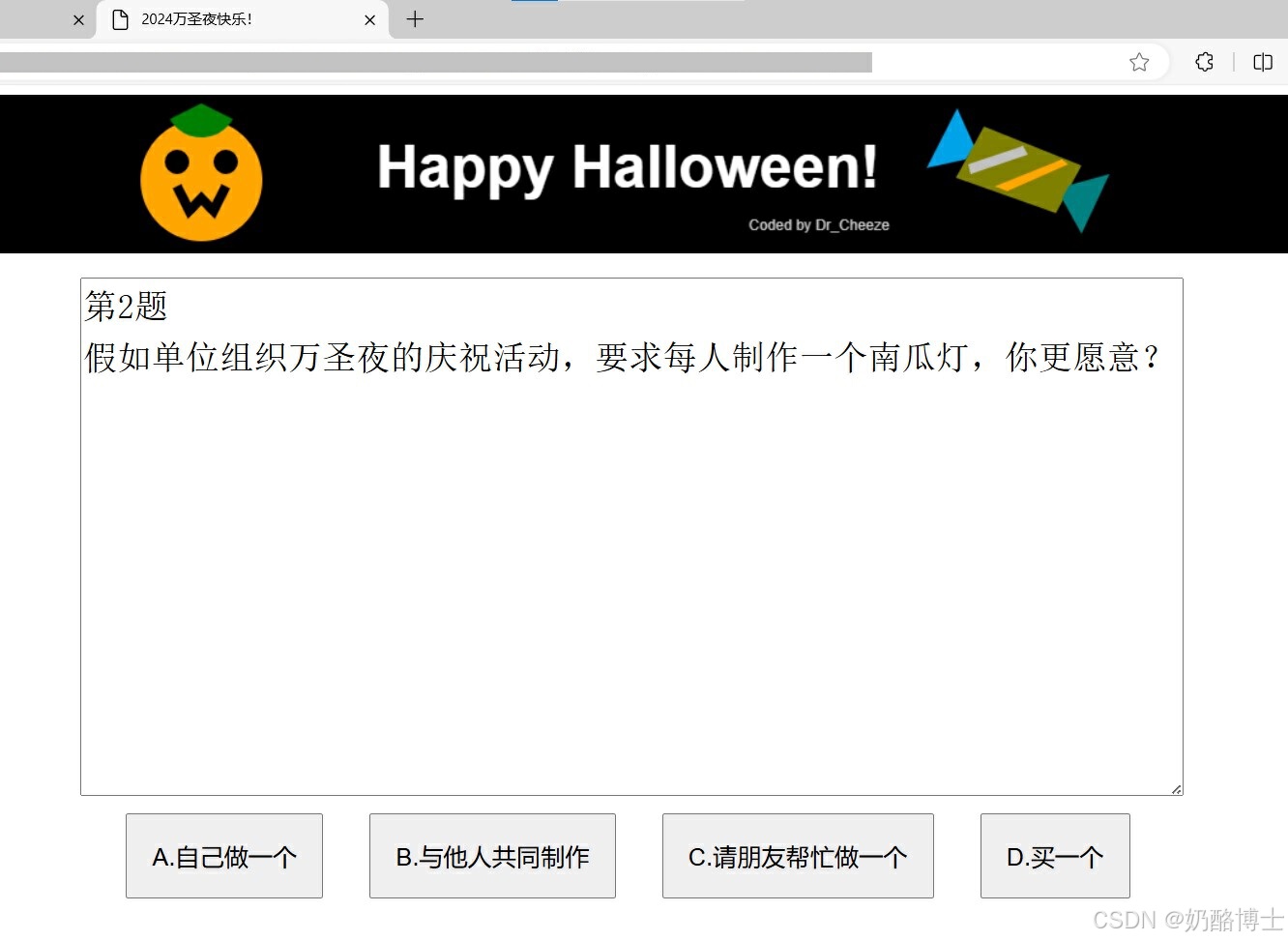Image resolution: width=1288 pixels, height=941 pixels.
Task: Click the 'Coded by Dr_Cheeze' text
Action: coord(819,224)
